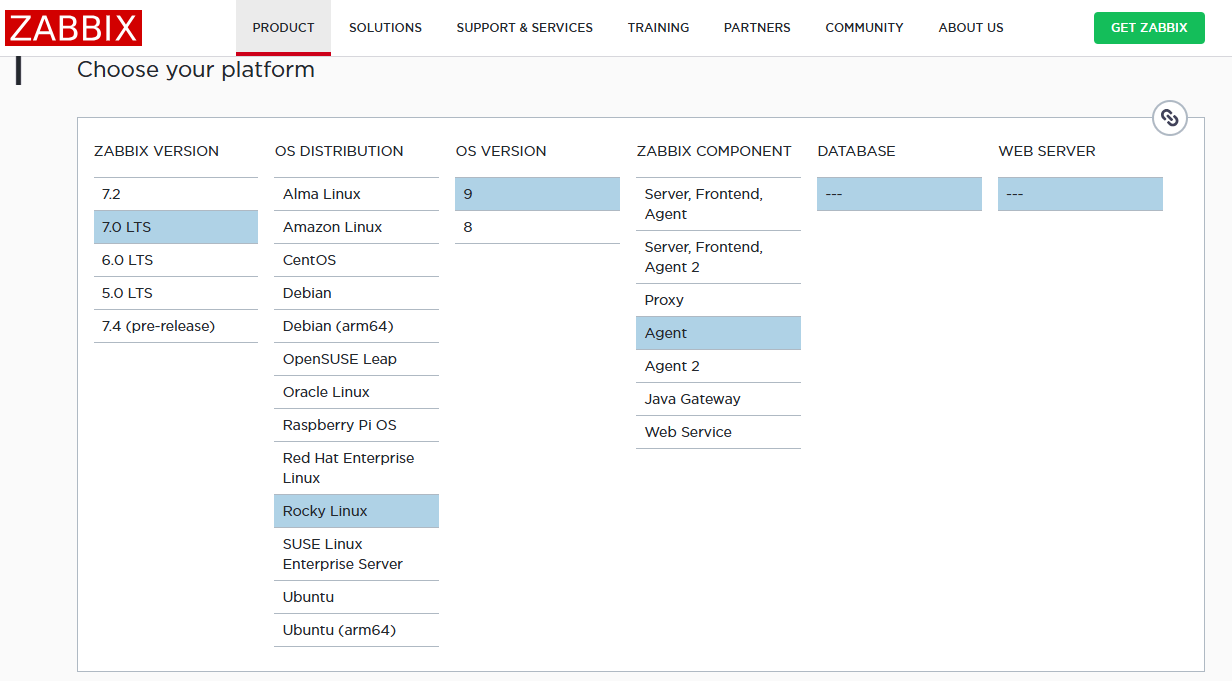This screenshot has height=681, width=1232.
Task: Select the Agent component
Action: [719, 333]
